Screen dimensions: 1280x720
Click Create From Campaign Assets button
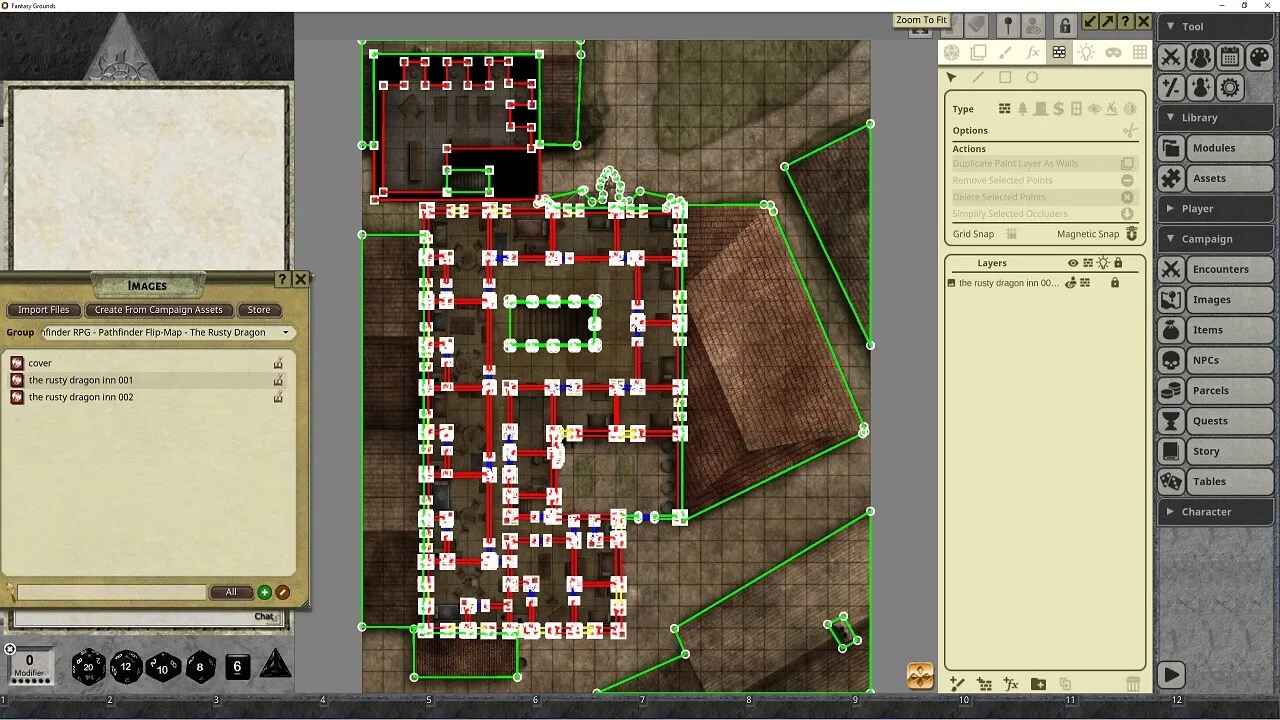click(159, 310)
